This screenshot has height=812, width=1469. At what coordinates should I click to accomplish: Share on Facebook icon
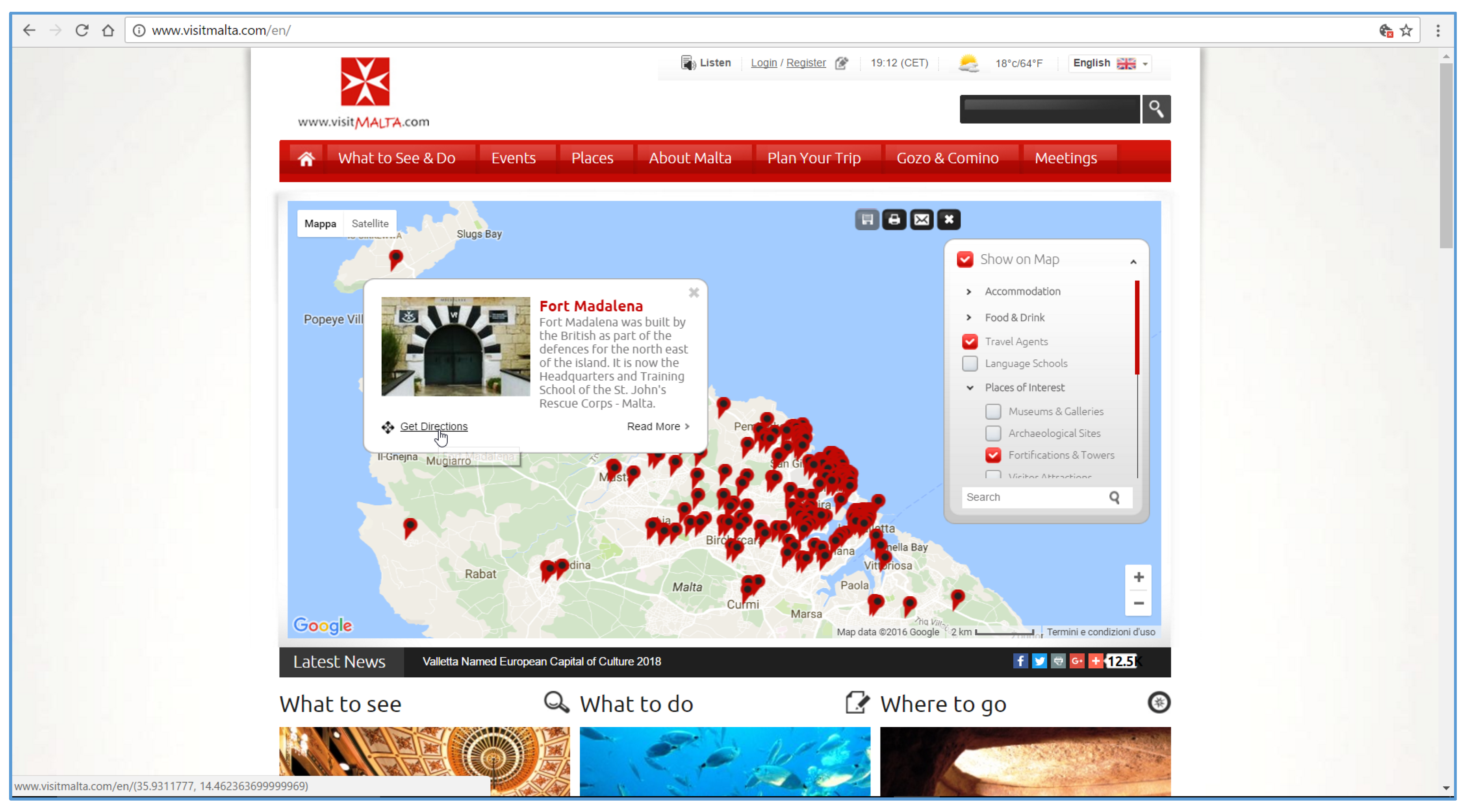click(x=1020, y=661)
